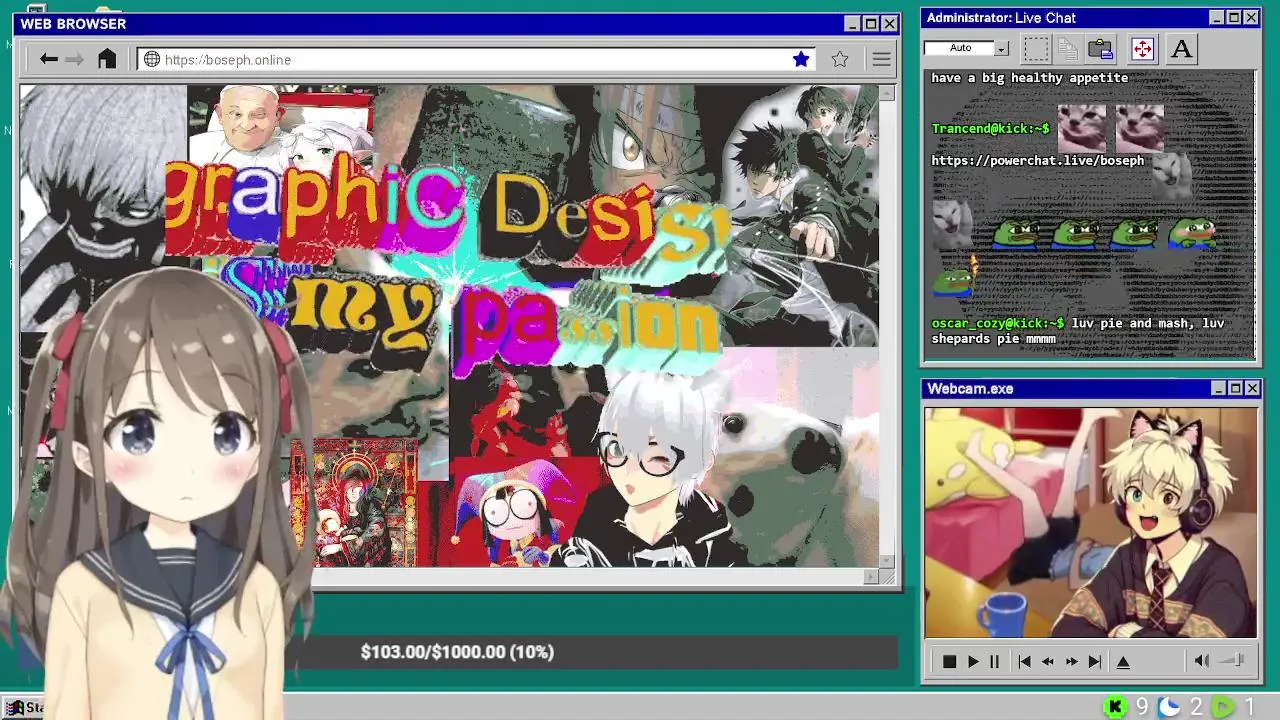
Task: Click the filled blue bookmark star
Action: pyautogui.click(x=801, y=59)
